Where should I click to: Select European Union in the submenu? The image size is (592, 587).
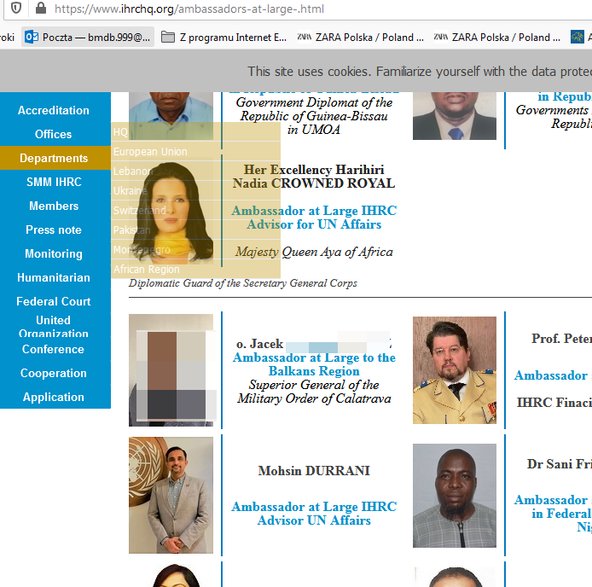(196, 151)
